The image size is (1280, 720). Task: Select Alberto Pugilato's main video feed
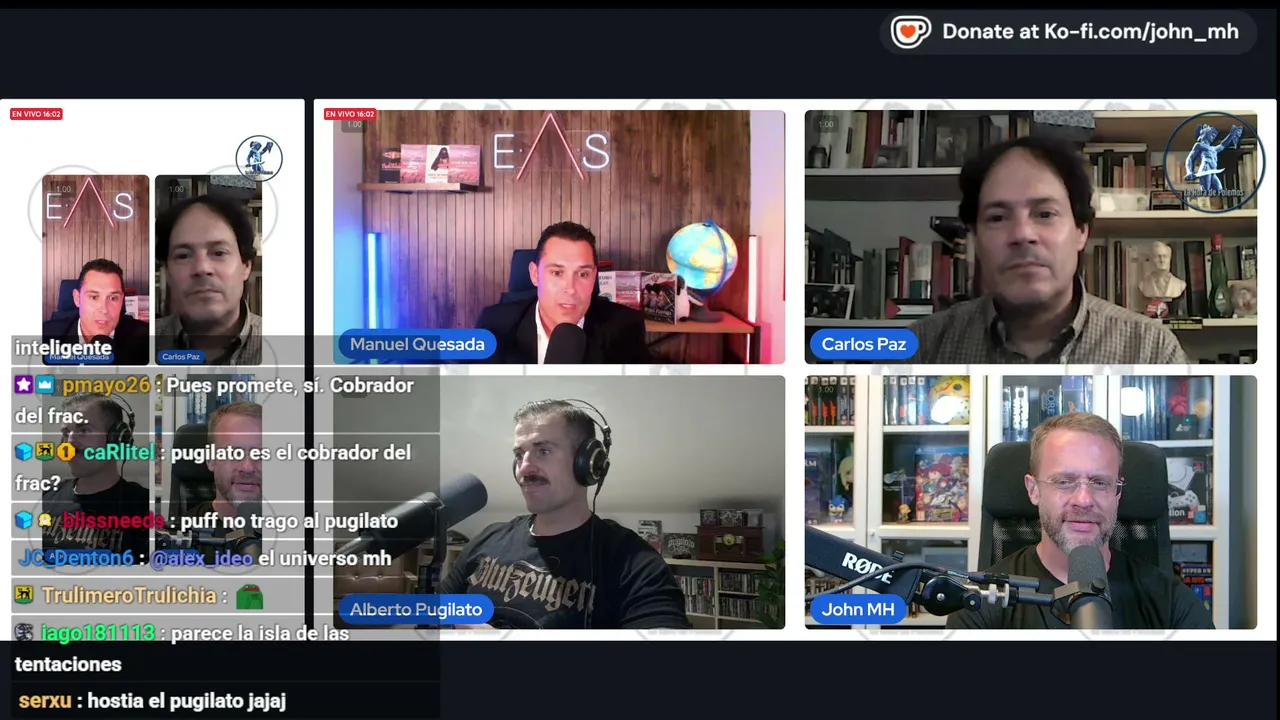pyautogui.click(x=559, y=502)
